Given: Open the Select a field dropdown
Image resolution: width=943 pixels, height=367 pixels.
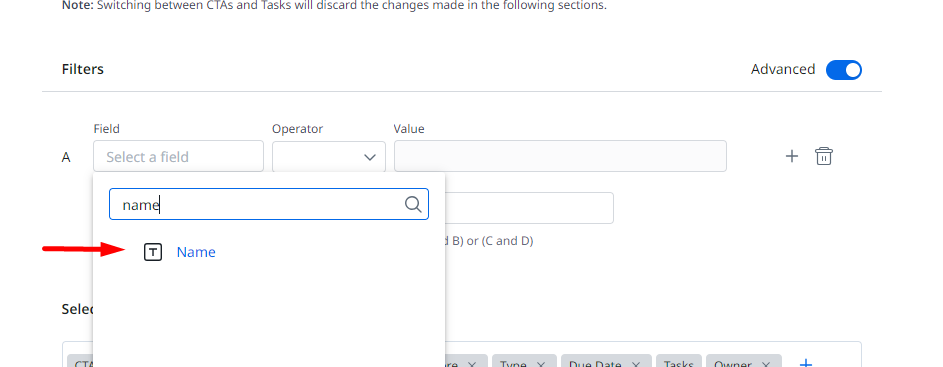Looking at the screenshot, I should tap(178, 156).
